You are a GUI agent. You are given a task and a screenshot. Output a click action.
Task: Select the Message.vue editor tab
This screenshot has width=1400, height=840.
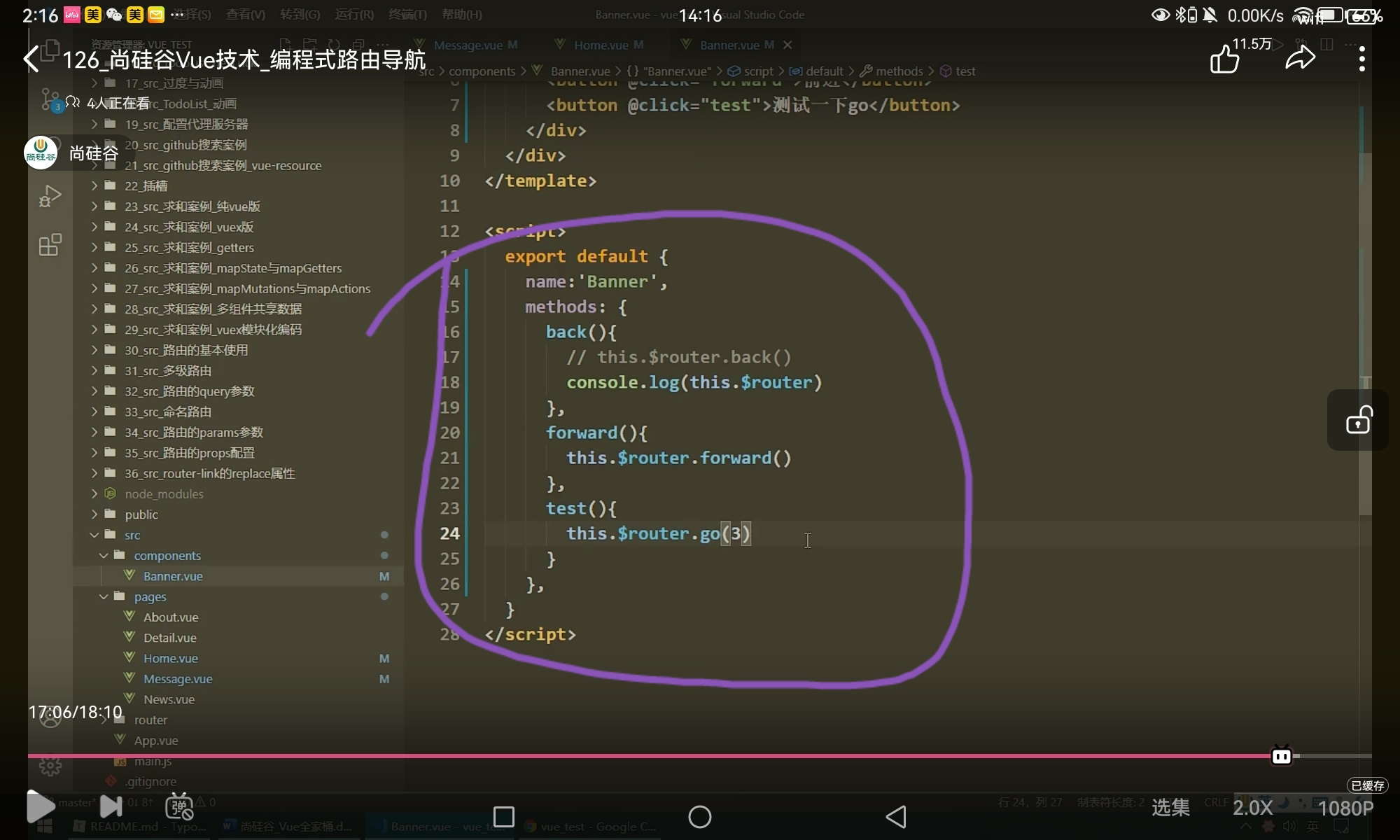click(x=468, y=45)
